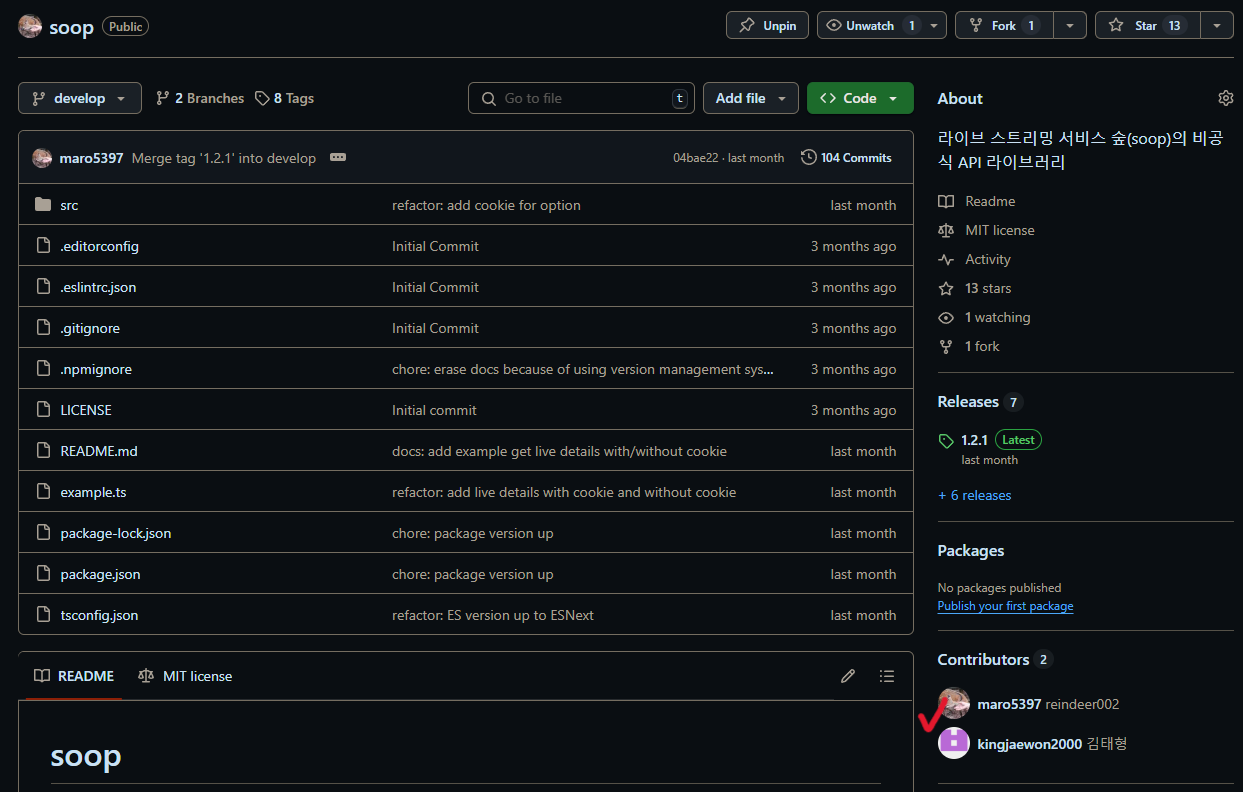Open the kingjaewon2000 contributor name link
This screenshot has width=1243, height=792.
(1029, 743)
